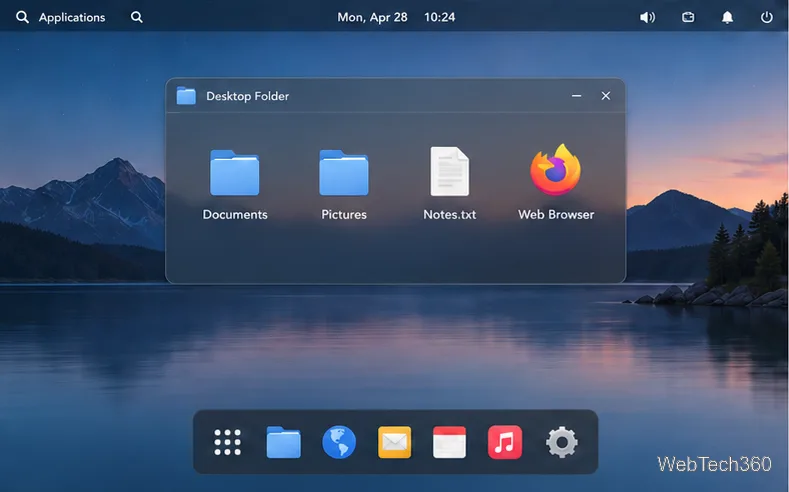Open the Documents folder icon

click(x=234, y=173)
